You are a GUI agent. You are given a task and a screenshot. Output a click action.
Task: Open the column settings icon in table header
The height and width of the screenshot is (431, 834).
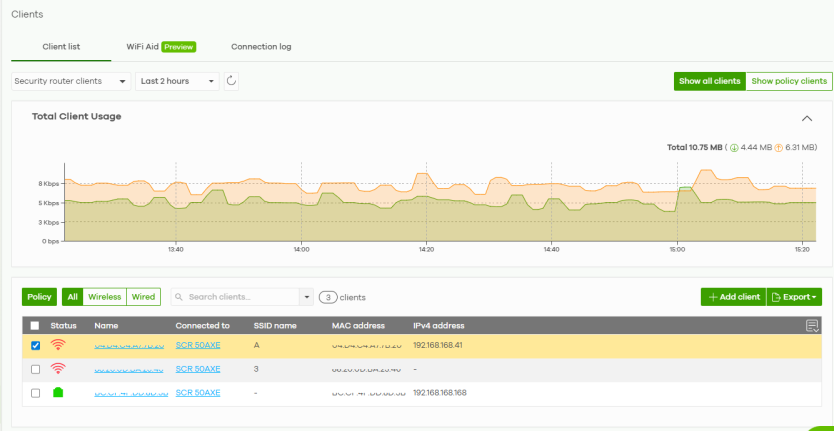point(812,326)
